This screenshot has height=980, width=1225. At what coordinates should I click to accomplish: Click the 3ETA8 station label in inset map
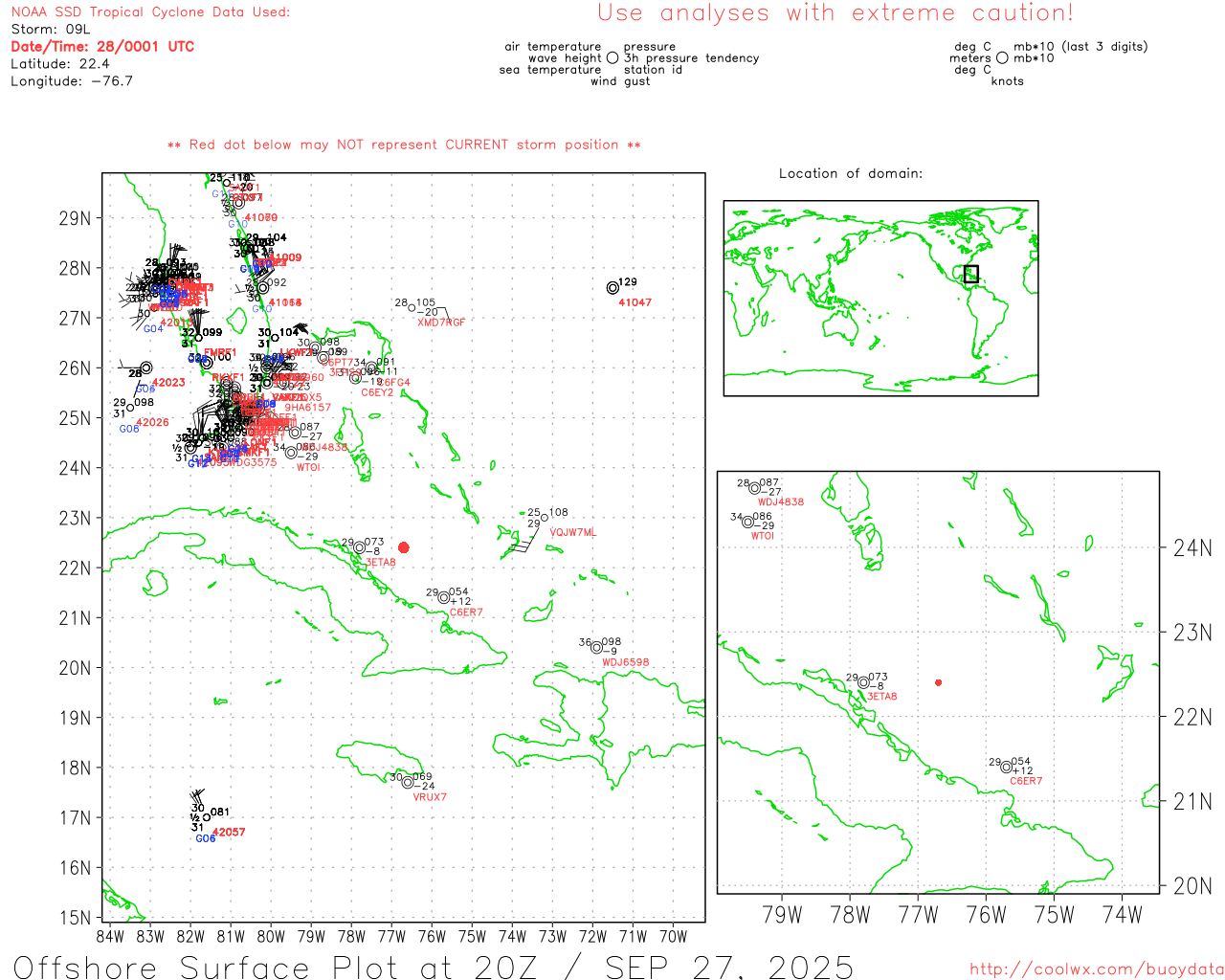pos(881,697)
